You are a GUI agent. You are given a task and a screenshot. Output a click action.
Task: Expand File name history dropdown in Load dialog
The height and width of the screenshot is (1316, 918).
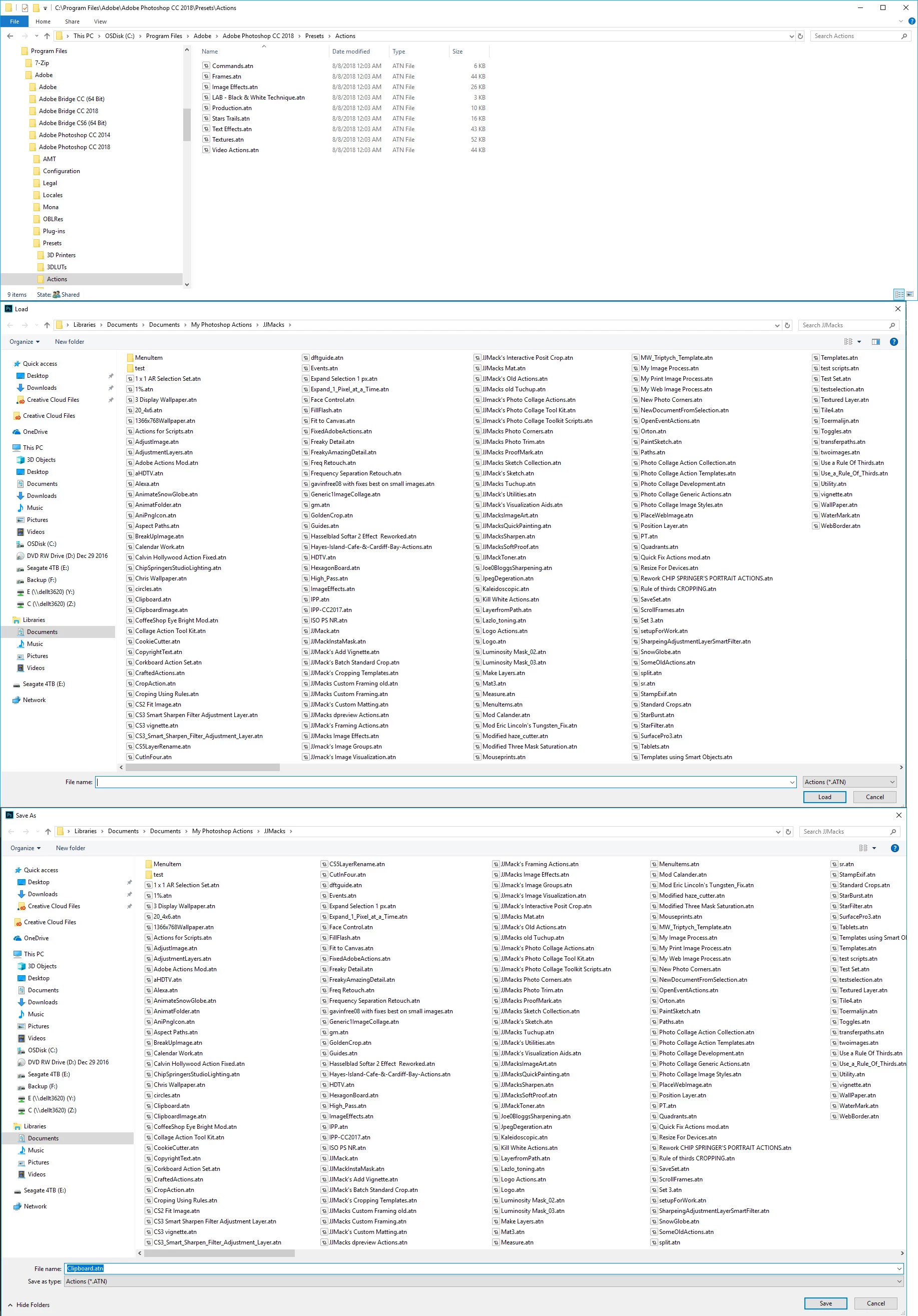point(792,782)
